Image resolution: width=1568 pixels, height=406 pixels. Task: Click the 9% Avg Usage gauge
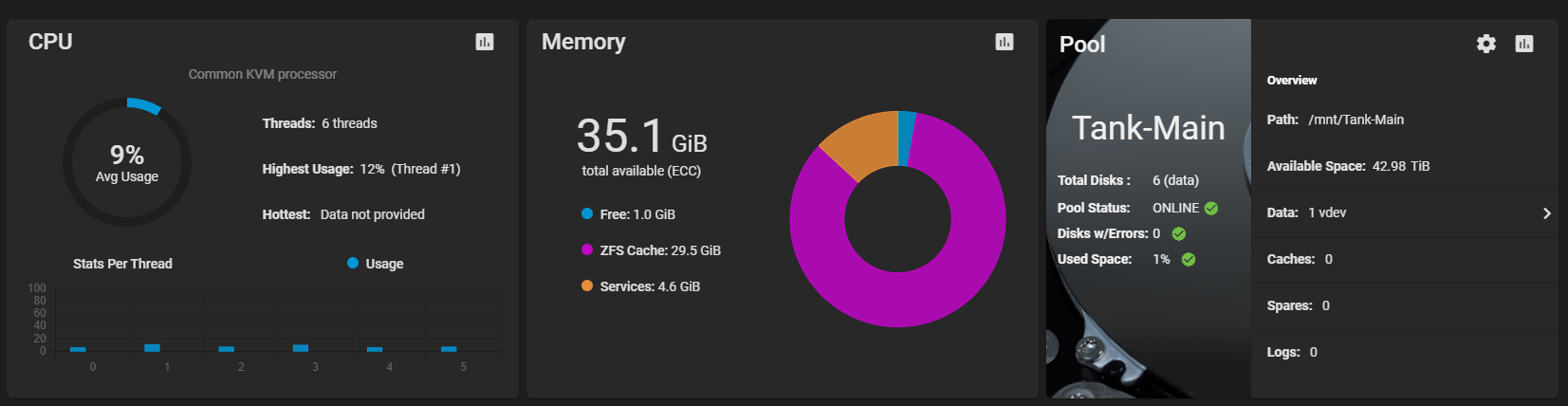click(x=127, y=162)
